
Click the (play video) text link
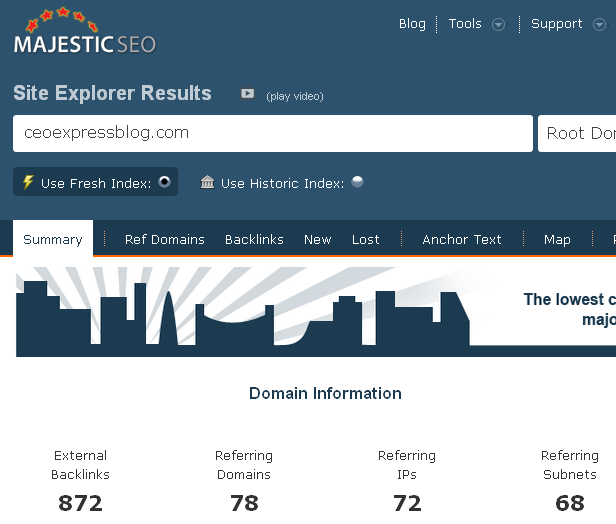click(295, 96)
